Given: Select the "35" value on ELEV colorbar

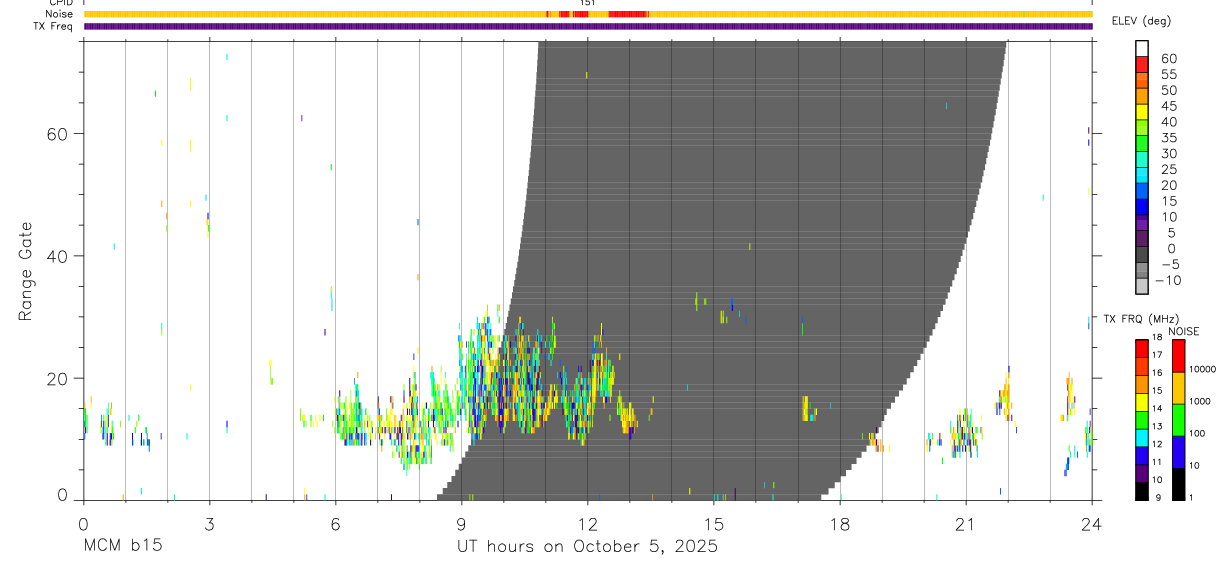Looking at the screenshot, I should point(1168,137).
